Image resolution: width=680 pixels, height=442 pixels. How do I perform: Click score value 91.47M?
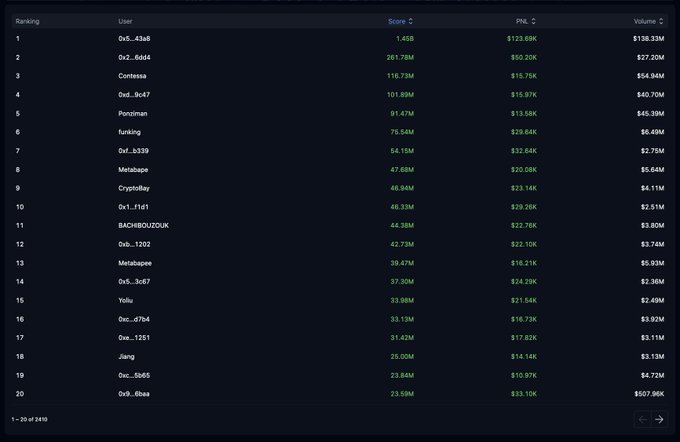point(402,114)
